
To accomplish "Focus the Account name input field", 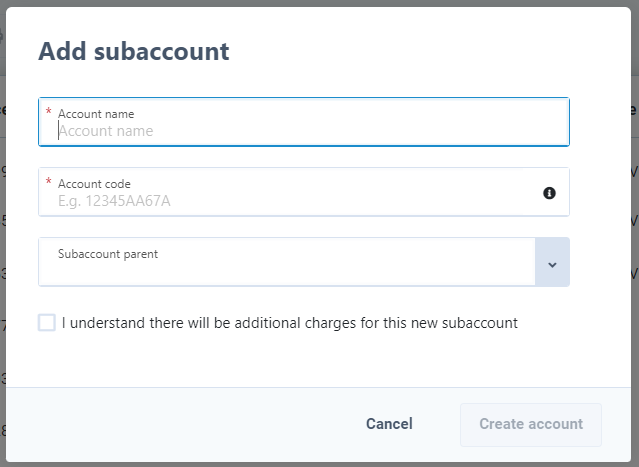I will (x=304, y=122).
